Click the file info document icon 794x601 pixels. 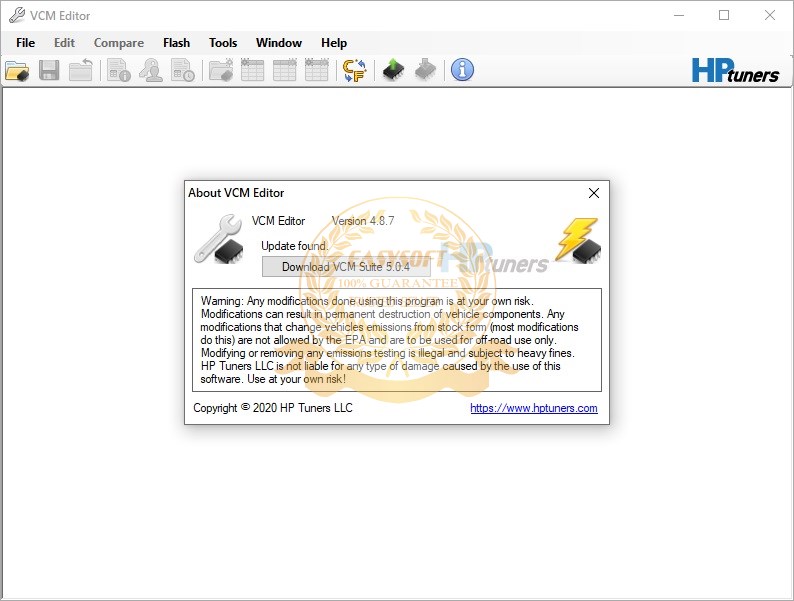click(x=119, y=70)
